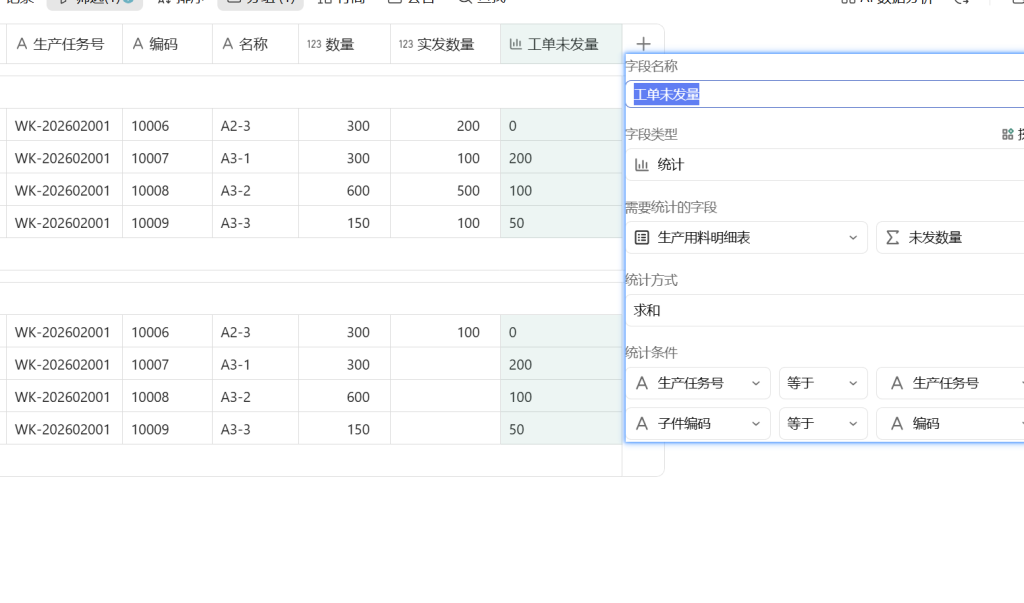
Task: Click the grid icon beside the 字段类型 label
Action: pyautogui.click(x=1008, y=135)
